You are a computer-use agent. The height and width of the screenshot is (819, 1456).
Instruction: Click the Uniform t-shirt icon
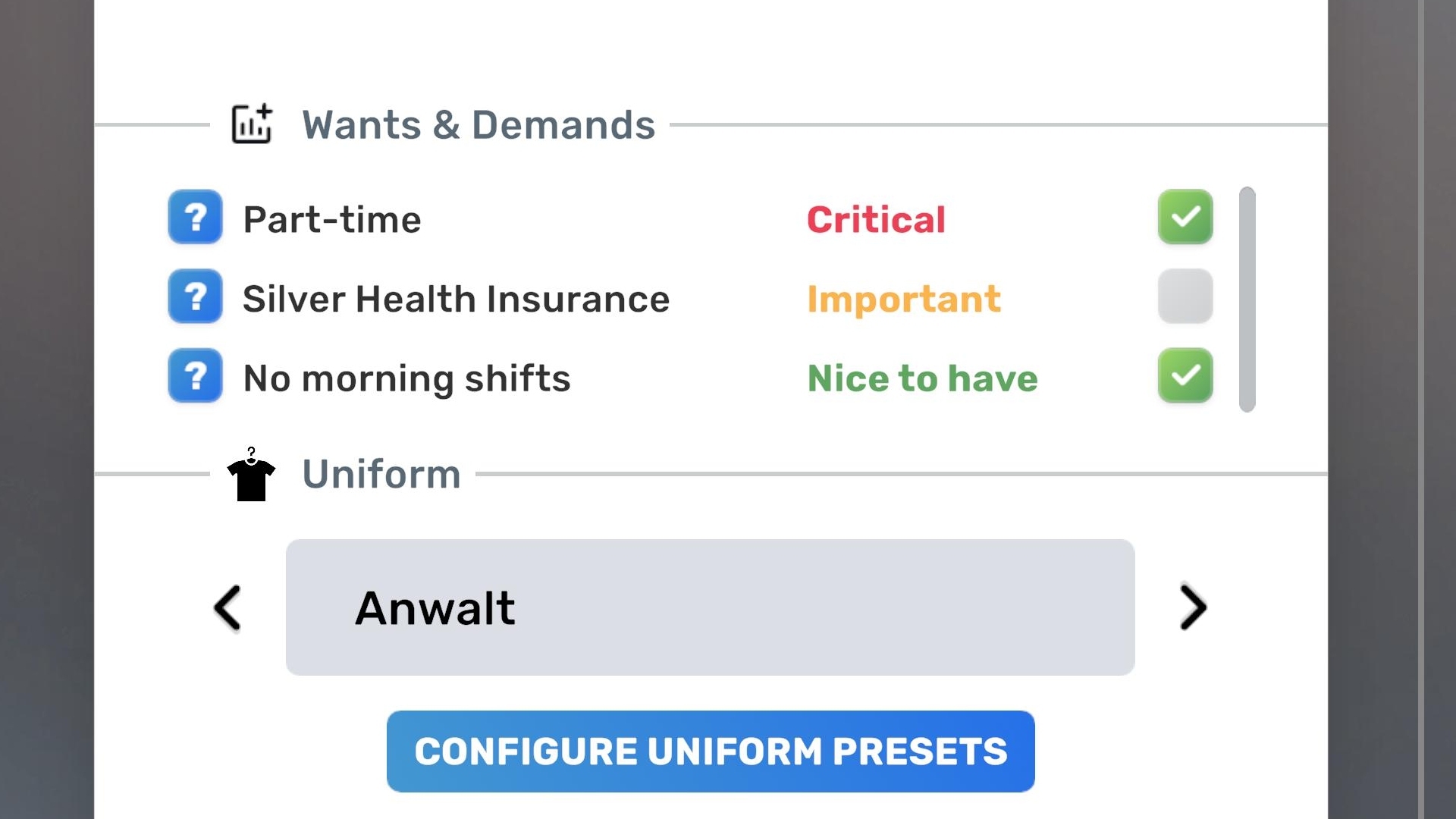[251, 475]
